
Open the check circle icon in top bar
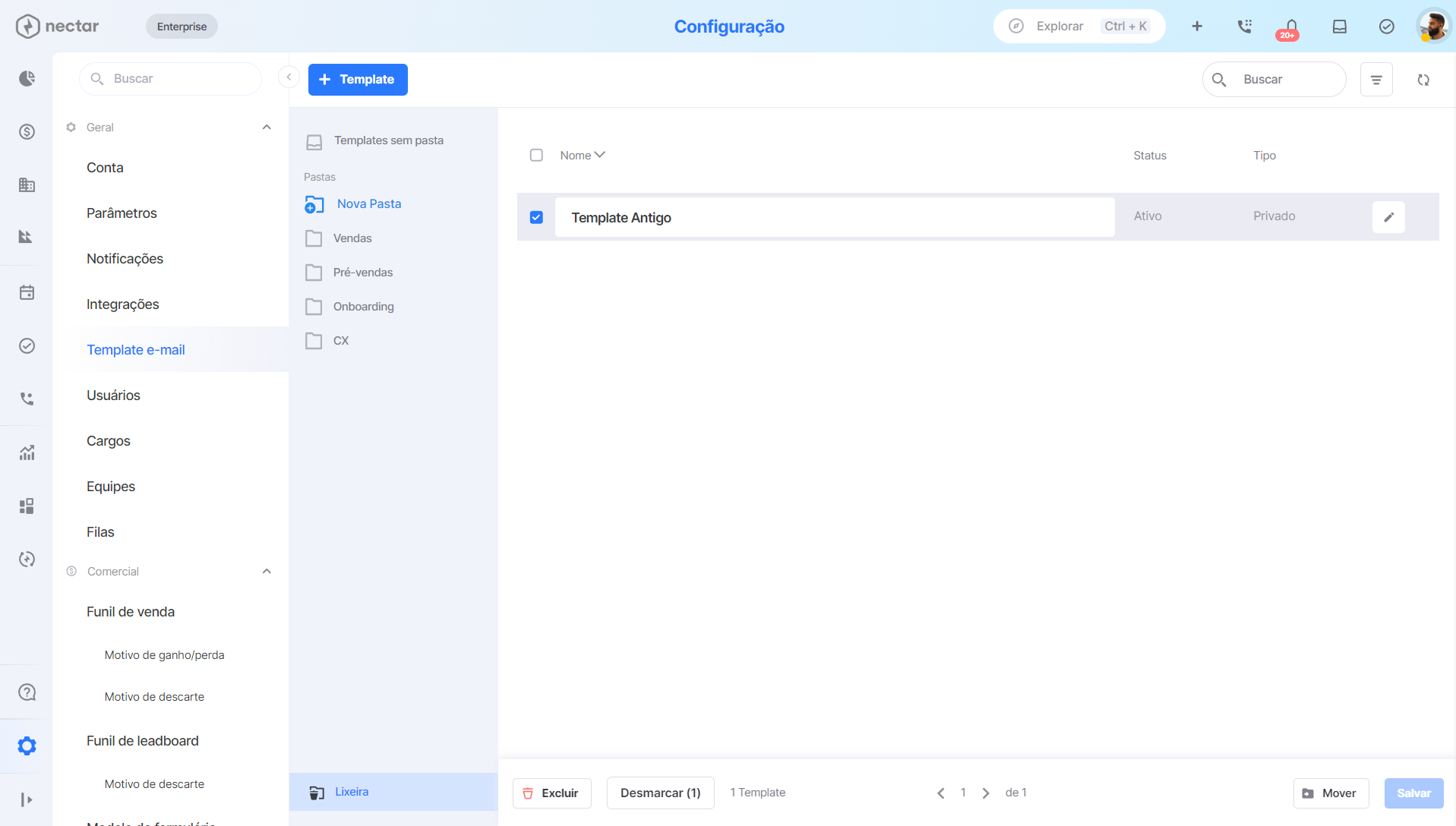pos(1387,27)
